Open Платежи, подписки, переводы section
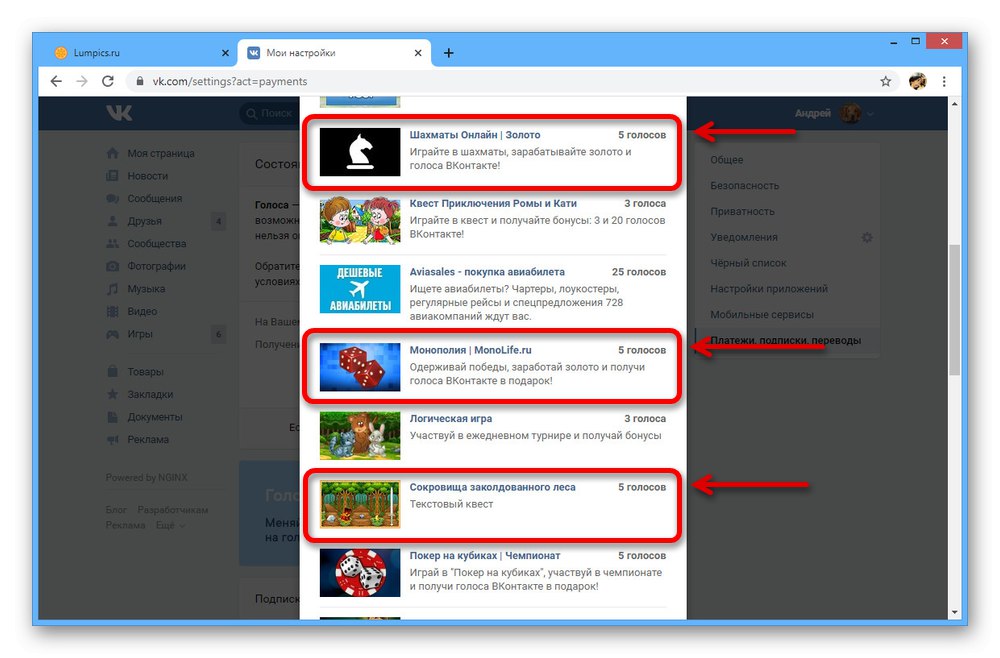 786,340
